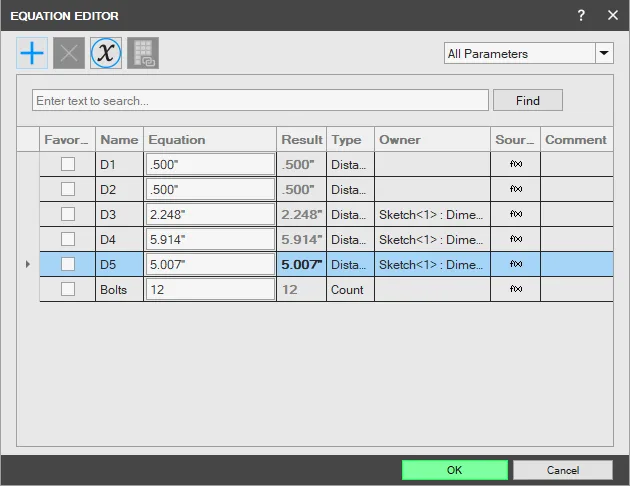Image resolution: width=630 pixels, height=486 pixels.
Task: Select the Bolts name cell
Action: [x=119, y=289]
